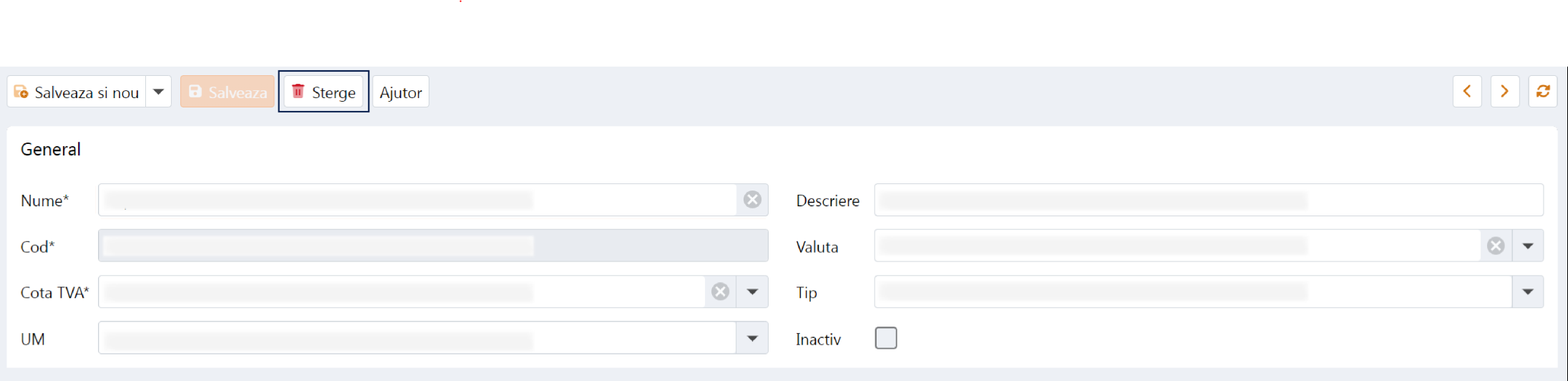The height and width of the screenshot is (381, 1568).
Task: Clear the Nume field with X icon
Action: click(752, 200)
